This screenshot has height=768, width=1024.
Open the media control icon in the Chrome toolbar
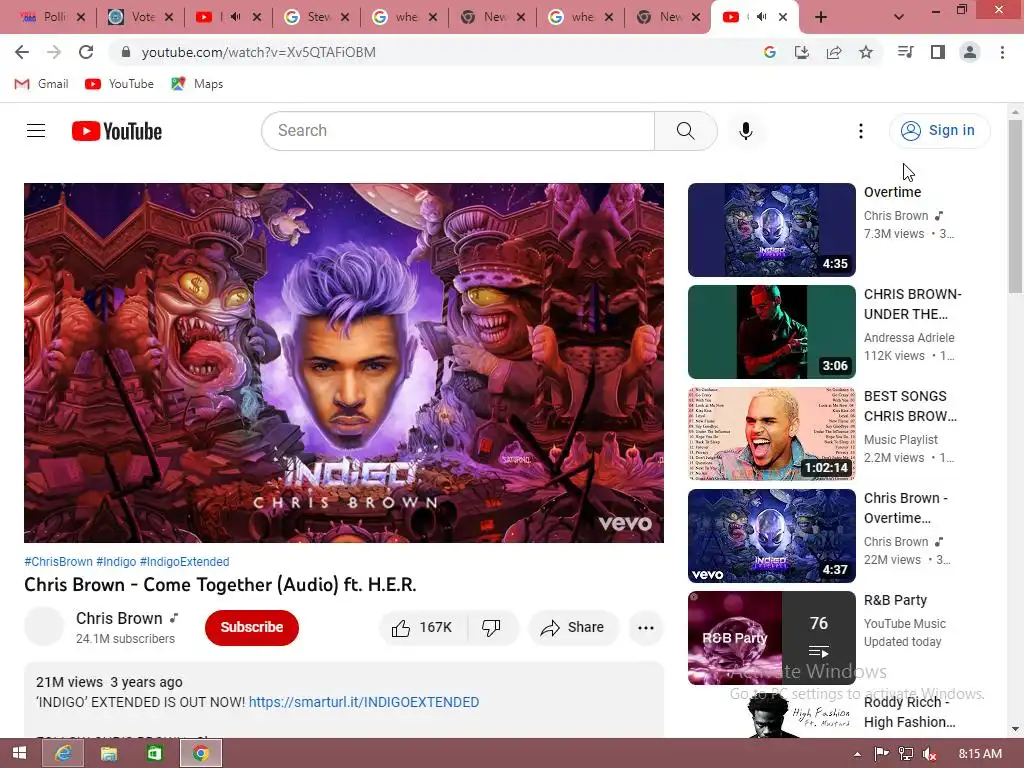906,52
